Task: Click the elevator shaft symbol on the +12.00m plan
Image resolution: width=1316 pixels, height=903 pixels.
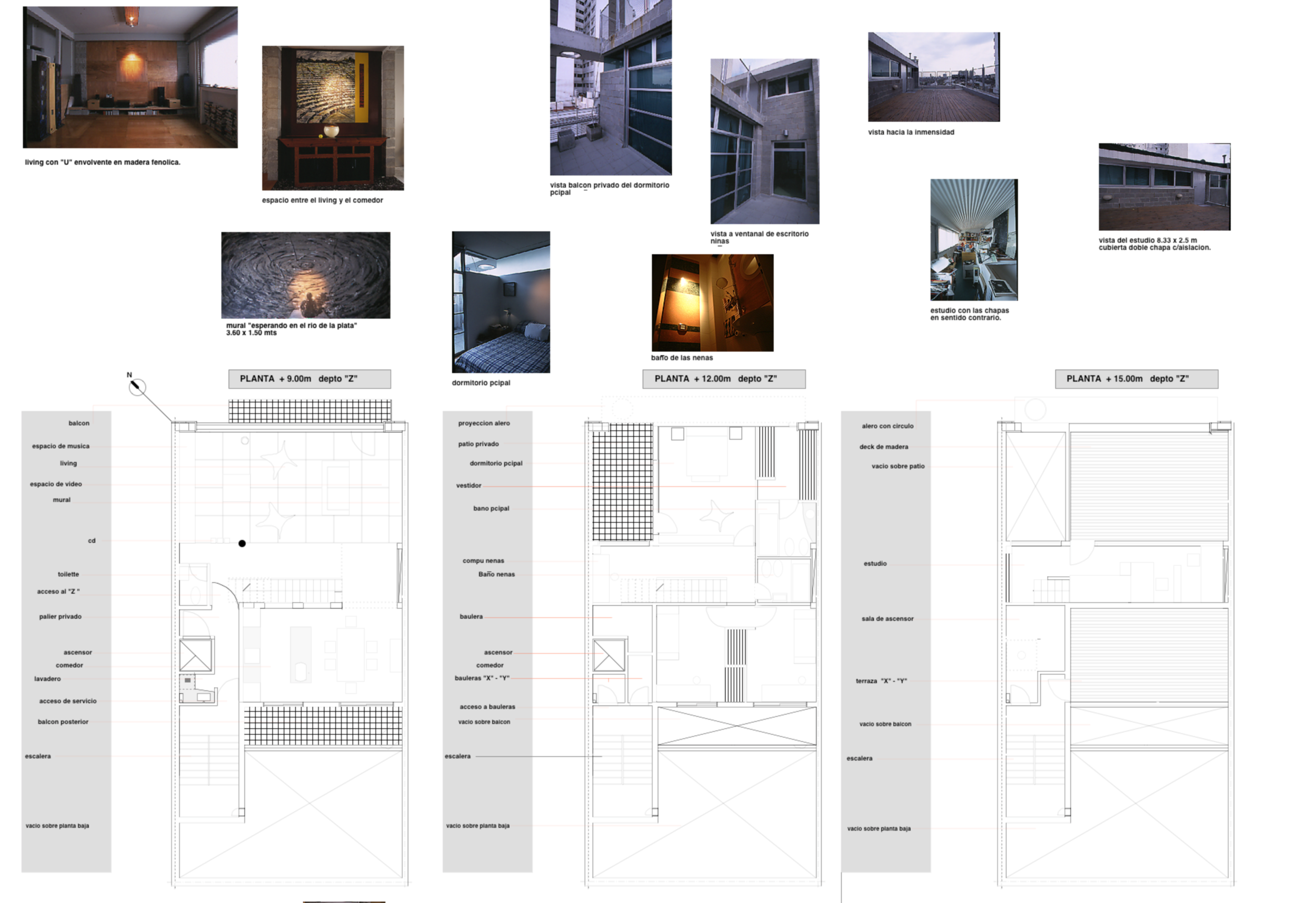Action: pos(609,656)
